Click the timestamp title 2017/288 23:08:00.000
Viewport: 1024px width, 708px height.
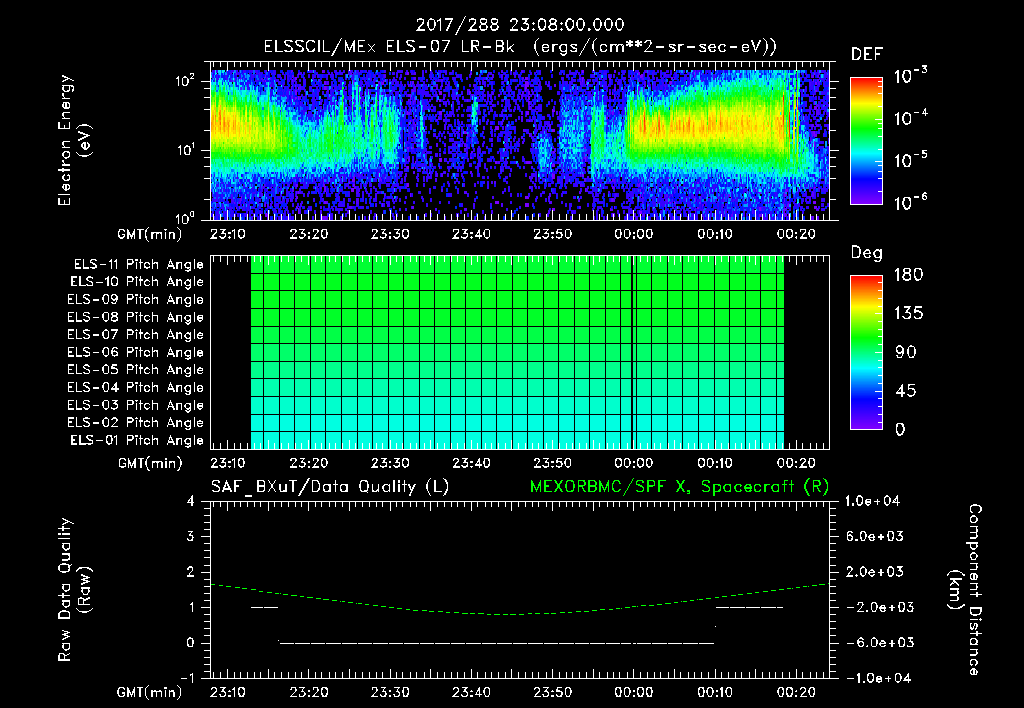(x=520, y=25)
